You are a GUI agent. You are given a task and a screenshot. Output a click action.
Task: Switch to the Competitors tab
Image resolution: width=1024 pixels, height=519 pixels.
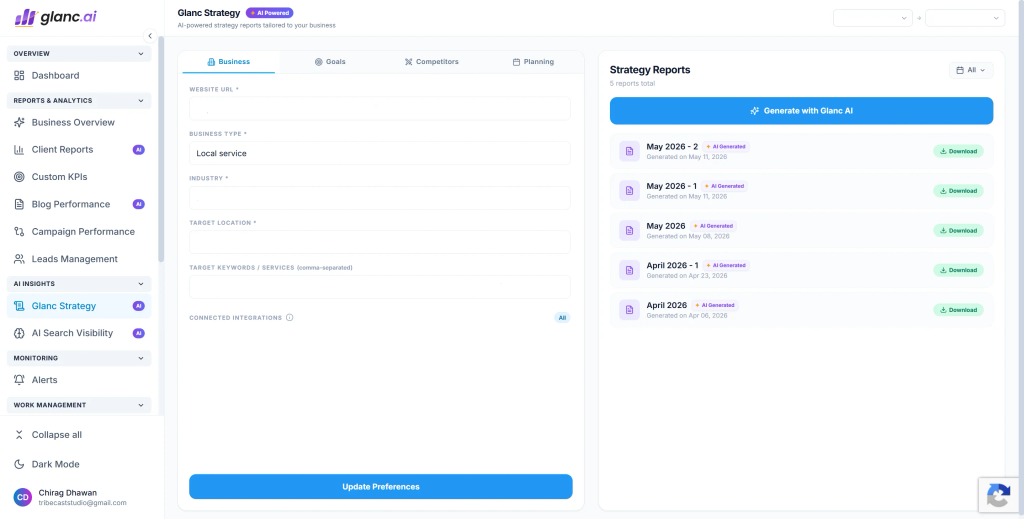click(432, 62)
